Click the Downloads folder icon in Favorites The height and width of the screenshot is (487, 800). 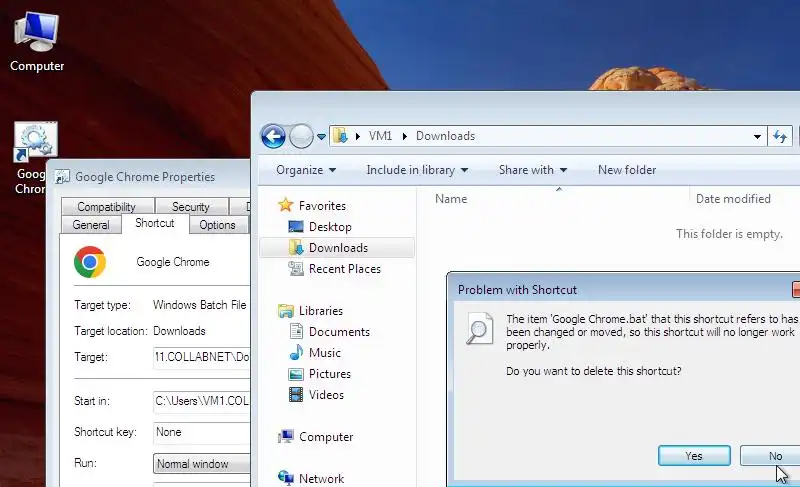tap(296, 247)
